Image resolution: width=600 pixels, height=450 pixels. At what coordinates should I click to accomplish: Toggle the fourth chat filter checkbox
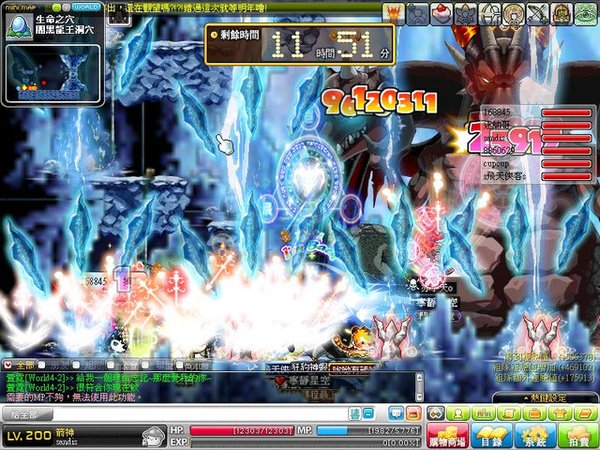(x=111, y=365)
